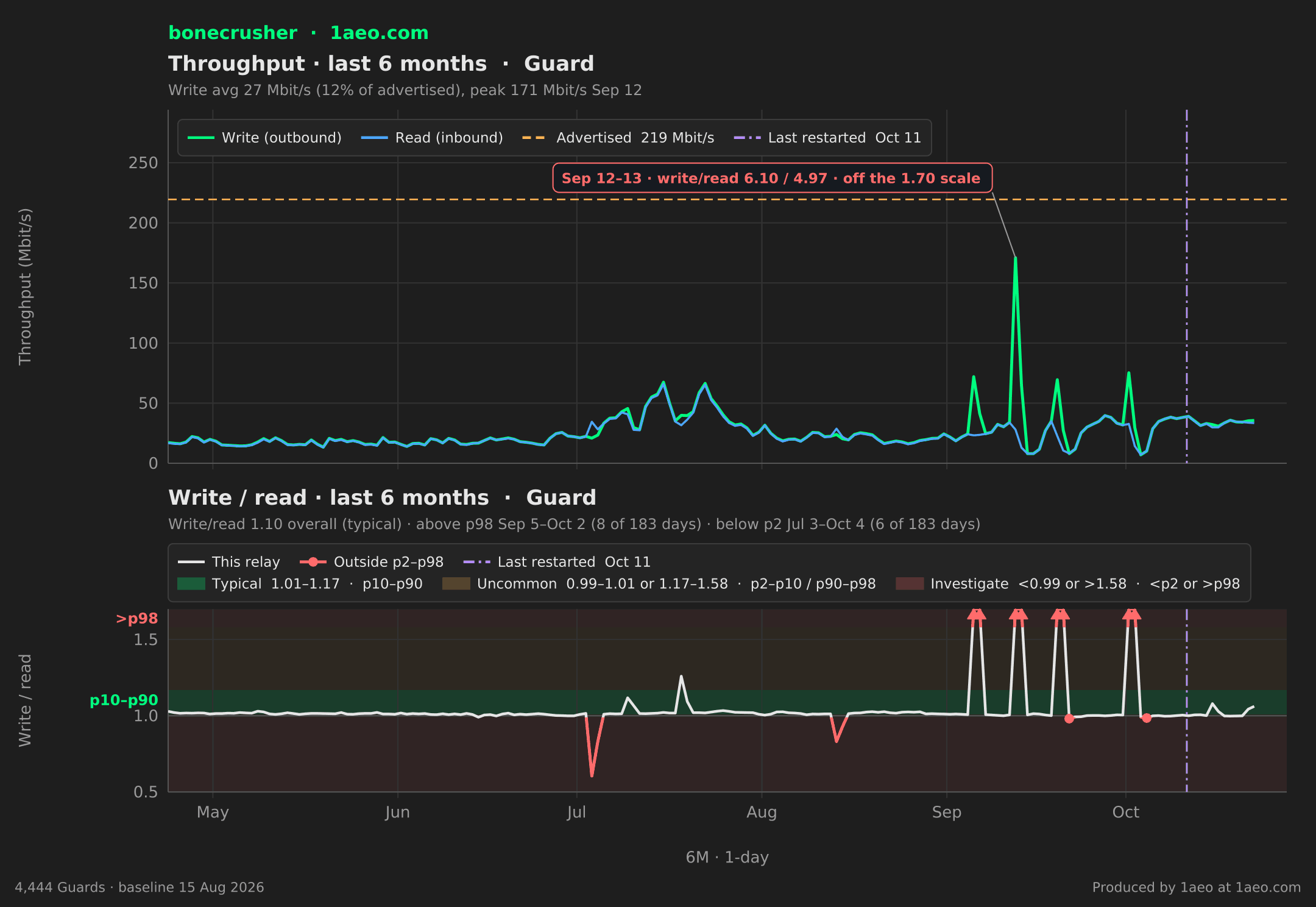Click the Sep label on the x-axis

click(x=947, y=813)
